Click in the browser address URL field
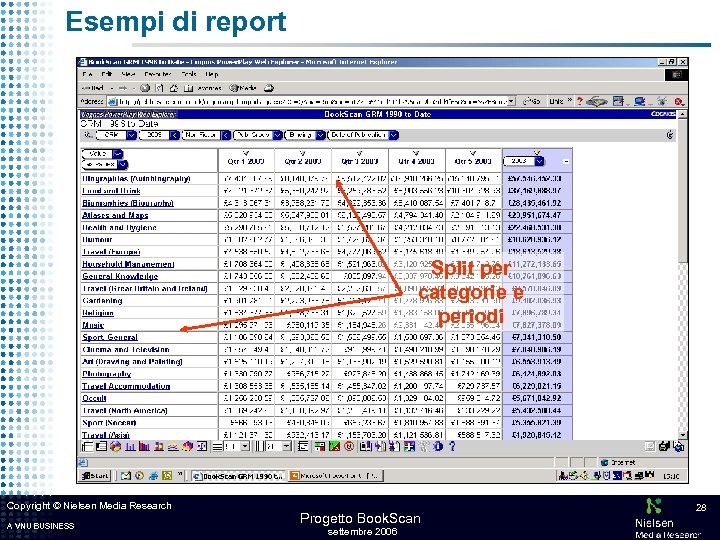Screen dimensions: 720x540 tap(312, 101)
